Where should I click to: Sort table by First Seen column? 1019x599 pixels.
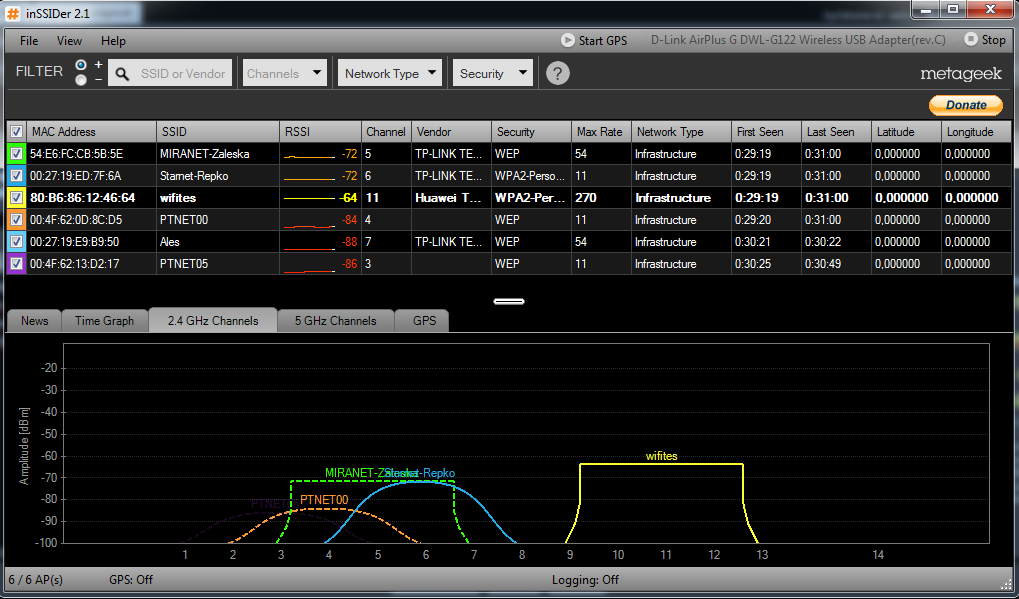click(767, 132)
